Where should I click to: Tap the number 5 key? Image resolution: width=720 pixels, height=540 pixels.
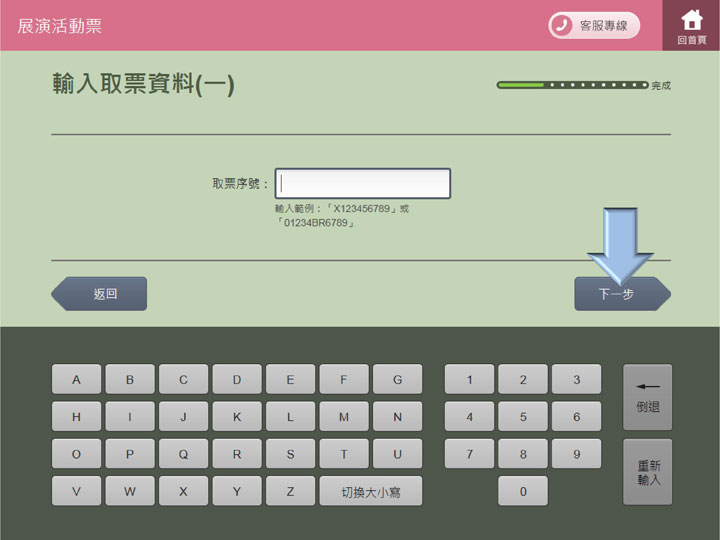tap(523, 417)
